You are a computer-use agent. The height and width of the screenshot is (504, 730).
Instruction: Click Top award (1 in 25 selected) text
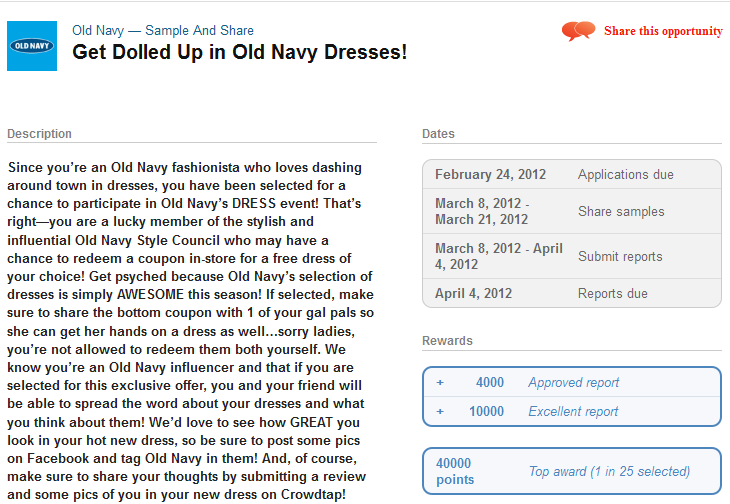click(x=609, y=471)
